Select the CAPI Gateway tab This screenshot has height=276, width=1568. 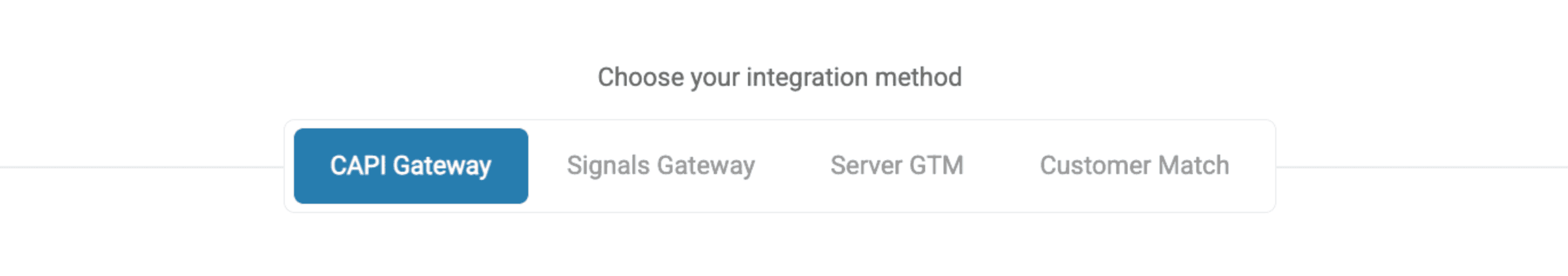click(x=411, y=165)
